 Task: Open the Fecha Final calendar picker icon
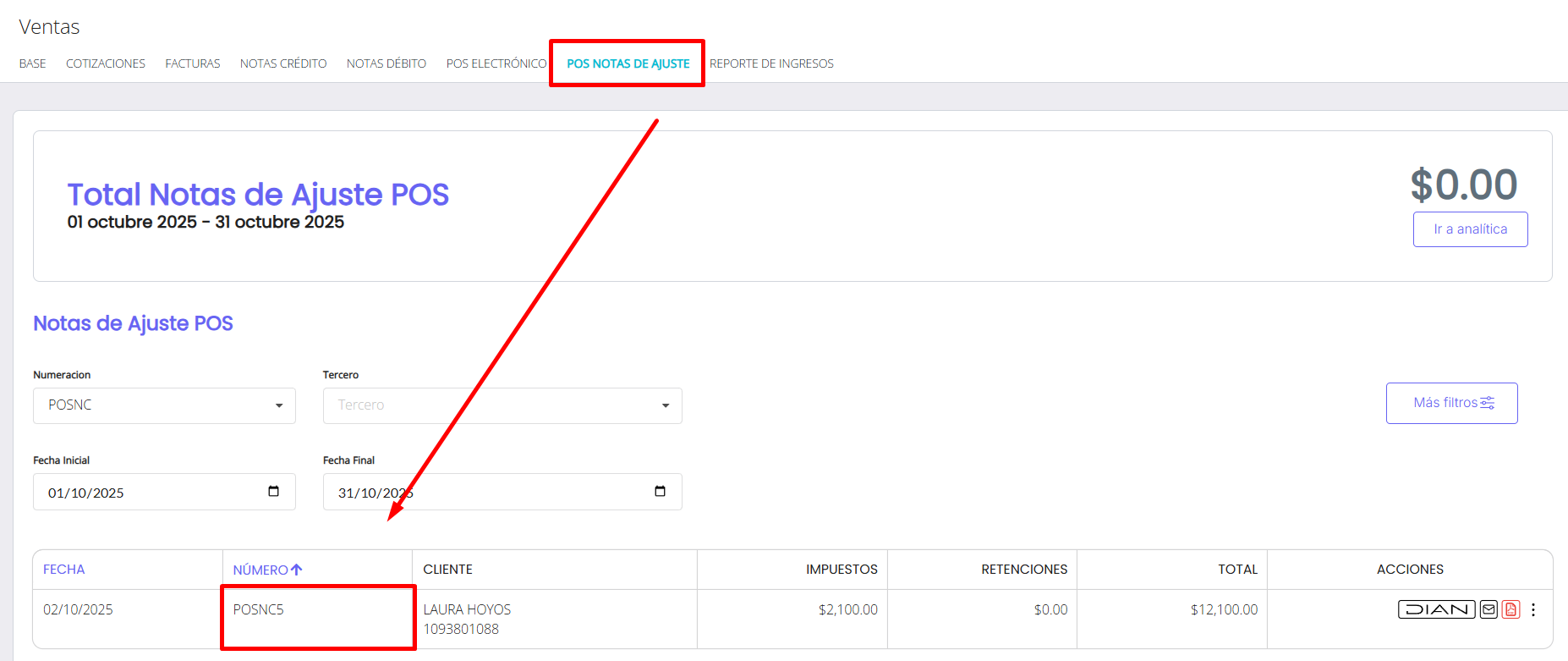click(660, 492)
